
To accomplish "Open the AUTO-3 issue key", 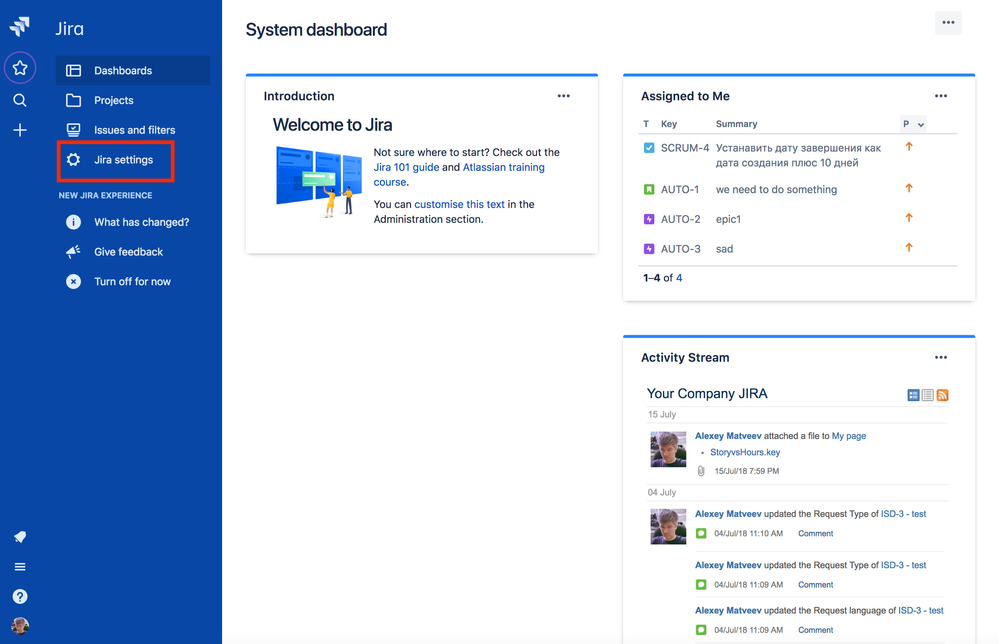I will pos(680,248).
